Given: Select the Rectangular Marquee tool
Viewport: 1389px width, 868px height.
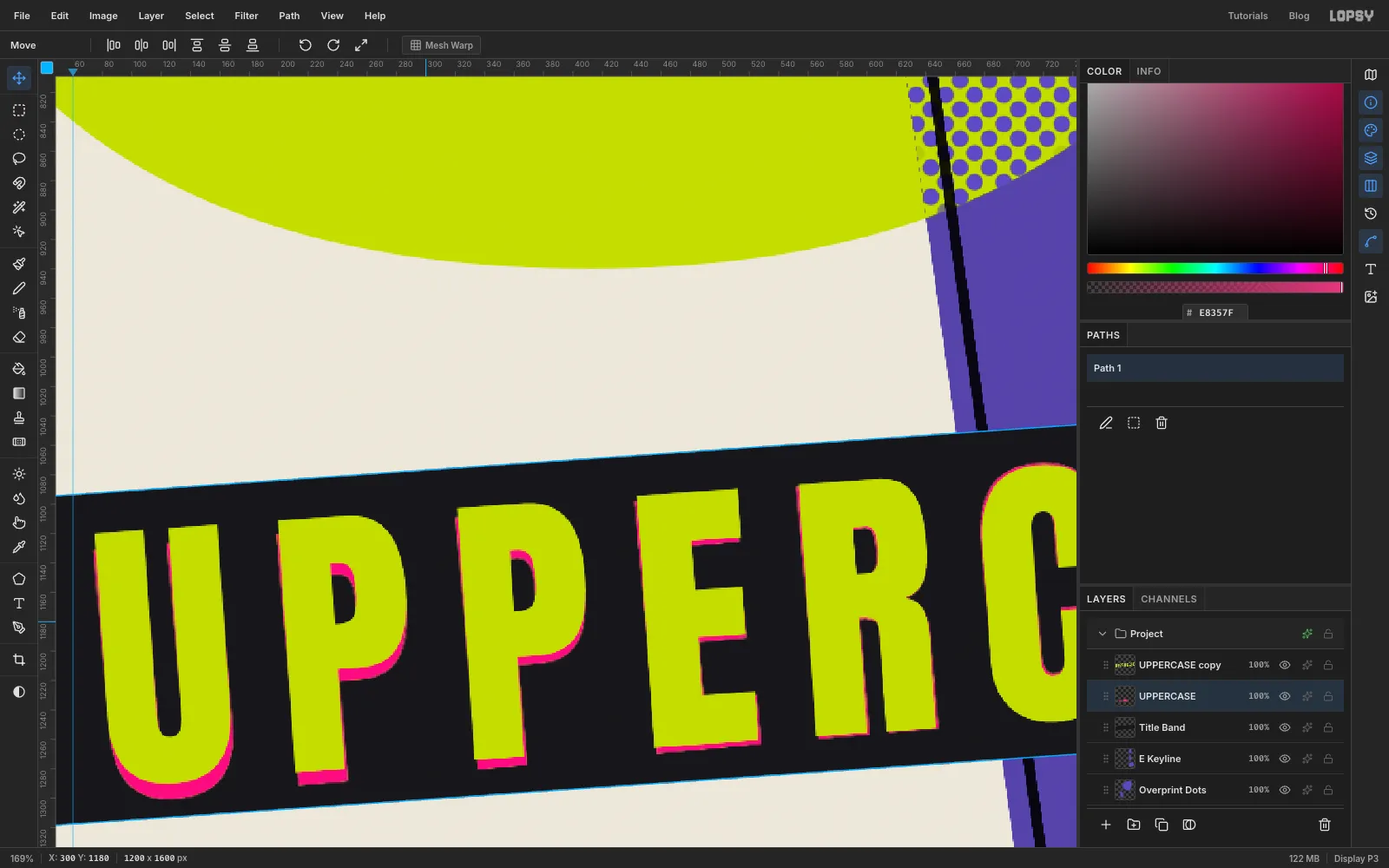Looking at the screenshot, I should (19, 110).
